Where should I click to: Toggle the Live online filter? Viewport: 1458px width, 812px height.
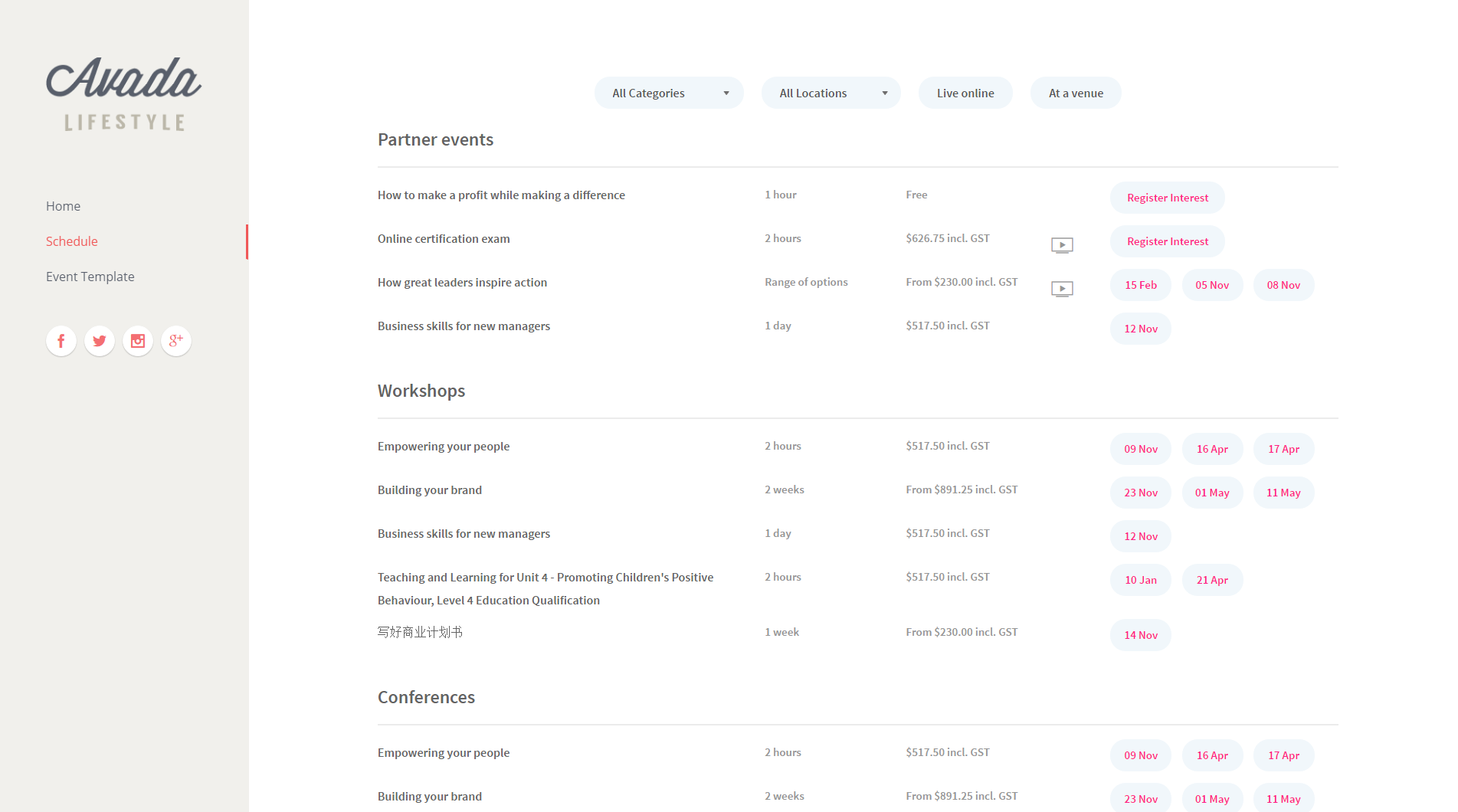pos(965,93)
